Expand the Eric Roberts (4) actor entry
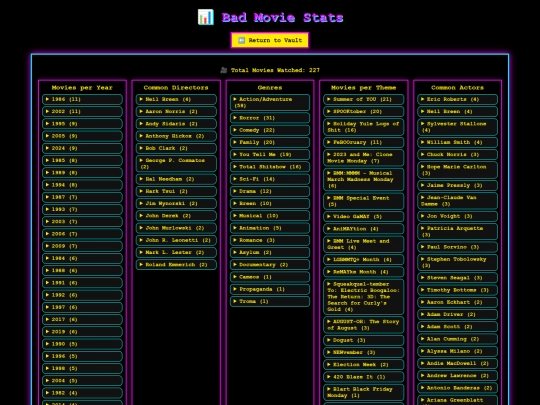The height and width of the screenshot is (405, 540). (457, 99)
